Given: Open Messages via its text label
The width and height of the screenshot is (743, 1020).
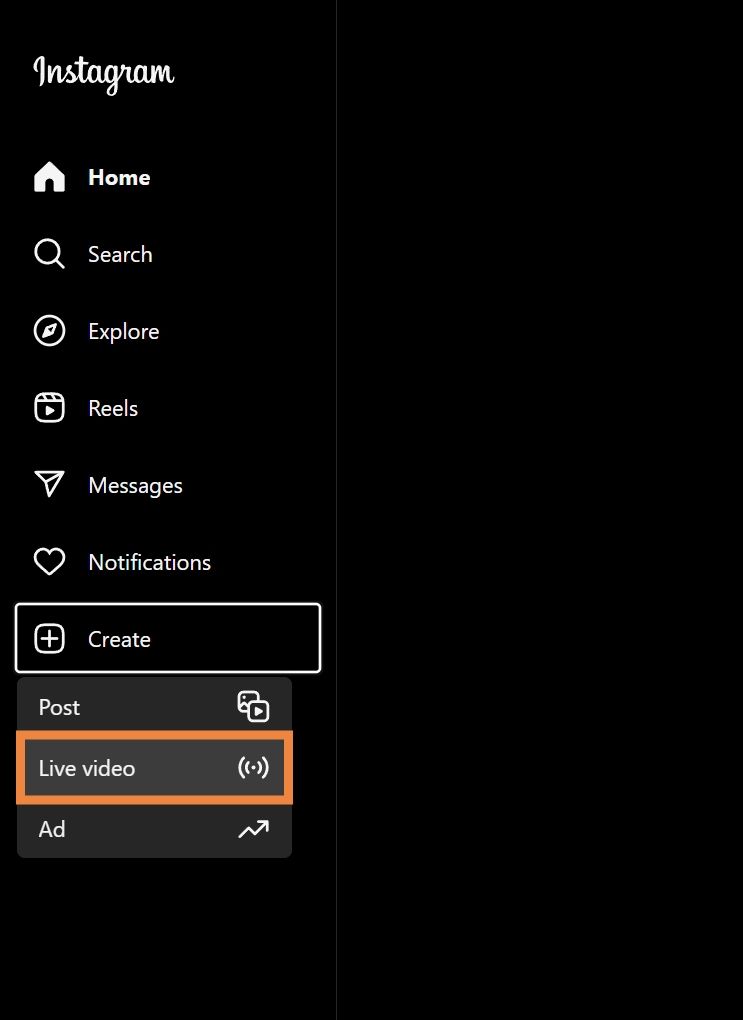Looking at the screenshot, I should (x=135, y=486).
